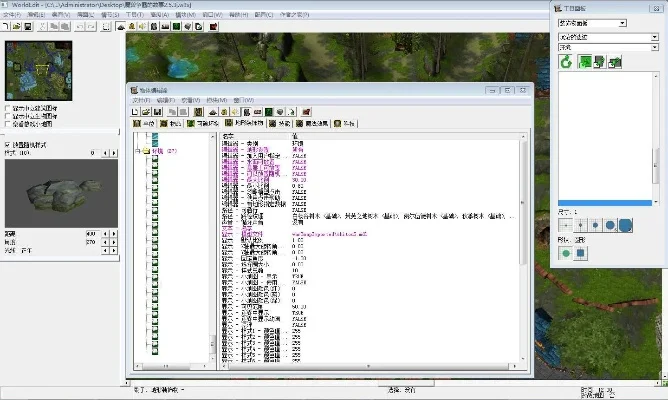Switch to first Units tab in Object Editor
Image resolution: width=668 pixels, height=400 pixels.
[x=144, y=124]
